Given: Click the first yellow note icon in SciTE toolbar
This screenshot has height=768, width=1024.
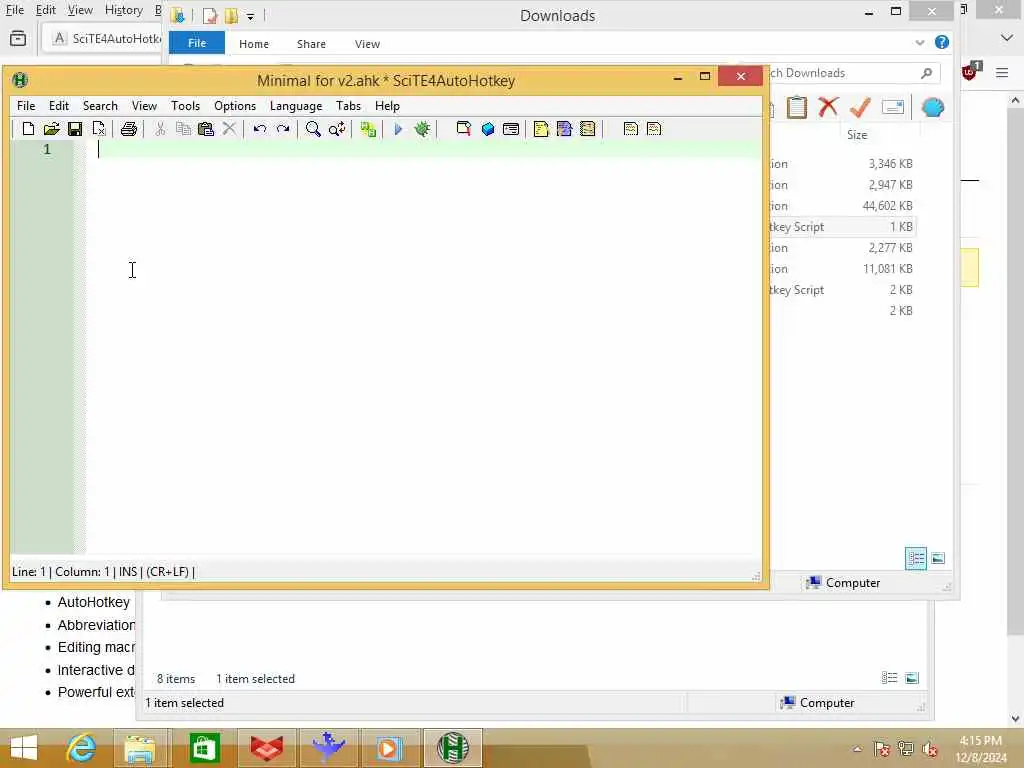Looking at the screenshot, I should pyautogui.click(x=541, y=129).
